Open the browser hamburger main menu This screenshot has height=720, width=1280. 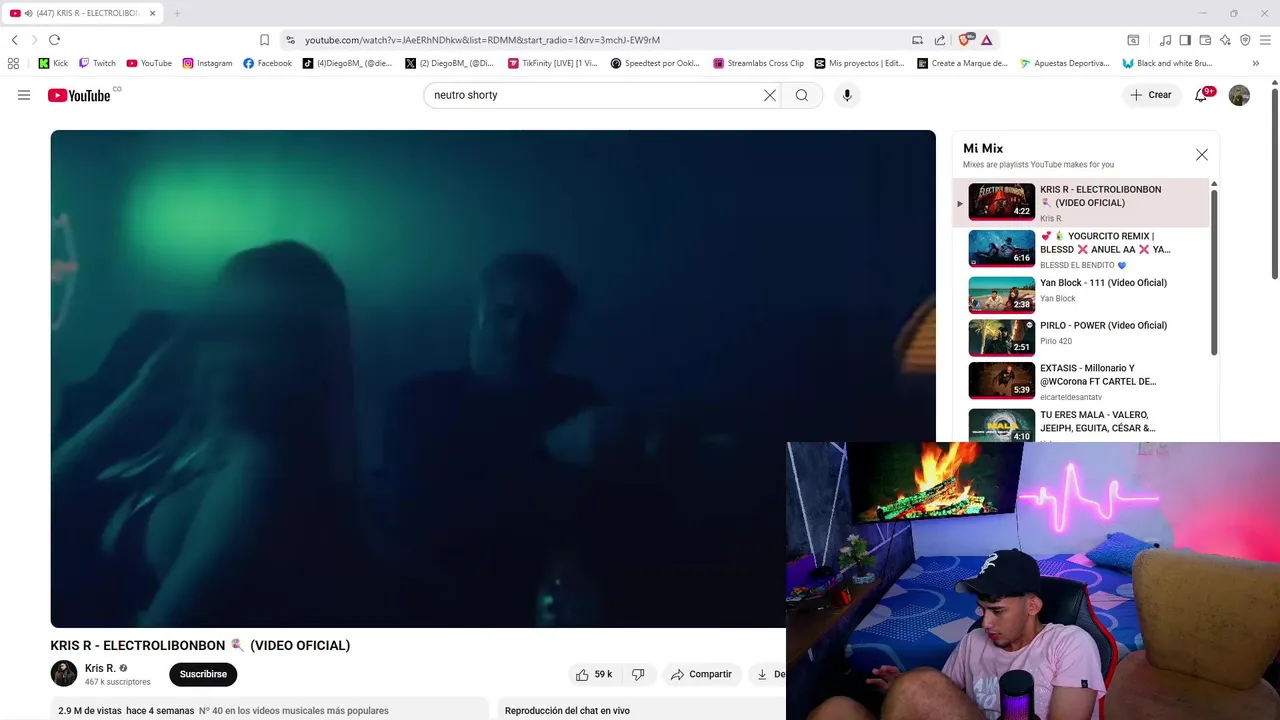pyautogui.click(x=1266, y=40)
